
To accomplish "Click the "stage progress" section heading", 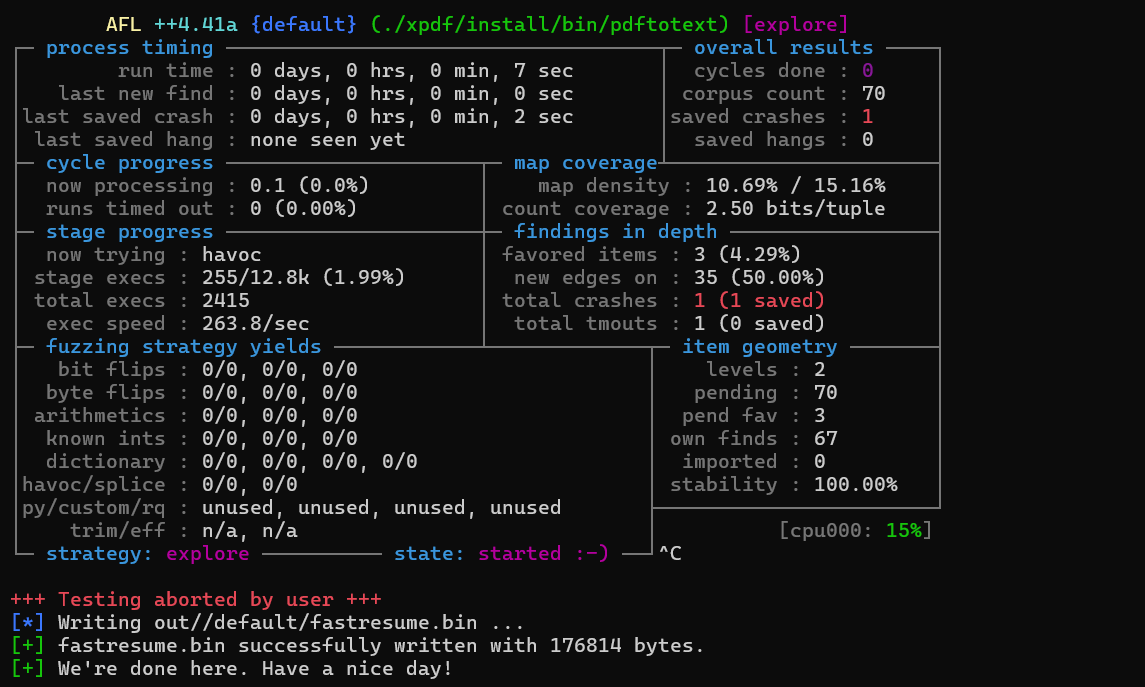I will 129,232.
